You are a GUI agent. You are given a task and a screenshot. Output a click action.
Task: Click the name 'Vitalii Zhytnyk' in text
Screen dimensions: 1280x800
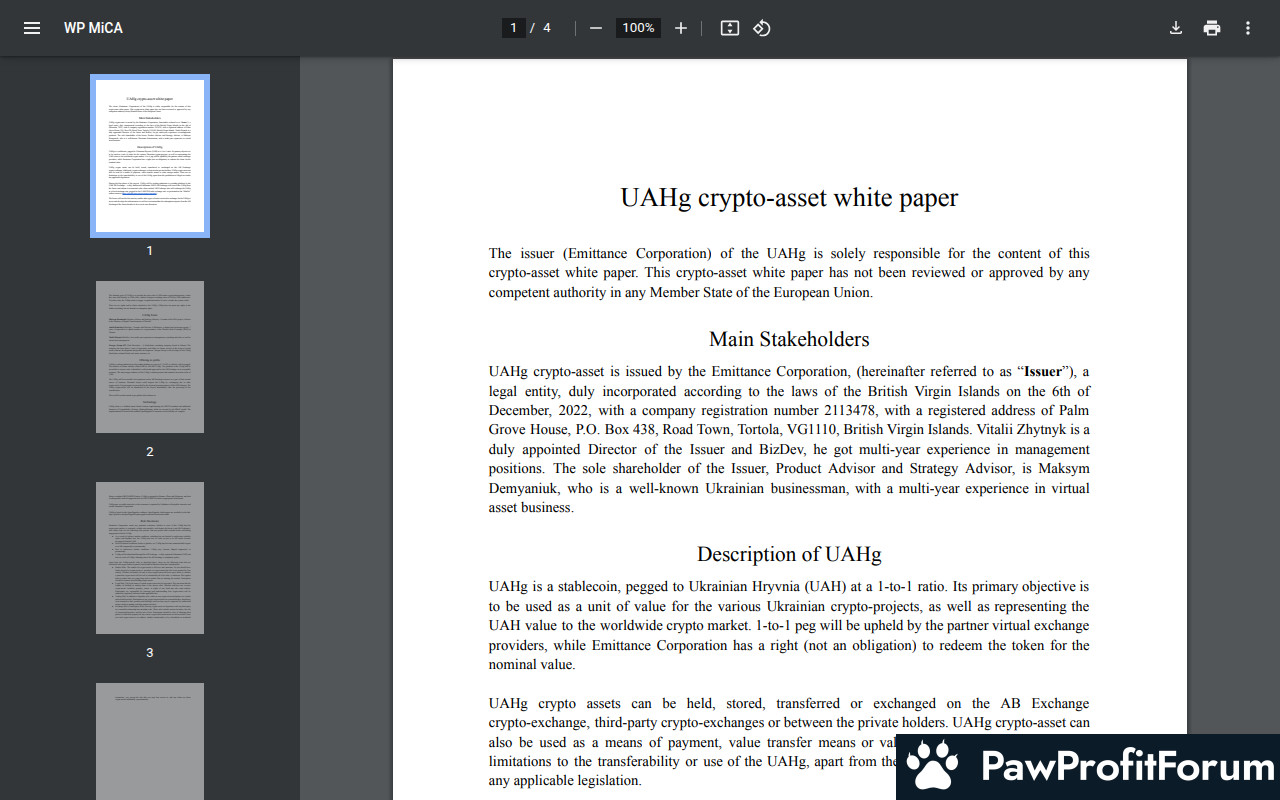[x=1020, y=429]
